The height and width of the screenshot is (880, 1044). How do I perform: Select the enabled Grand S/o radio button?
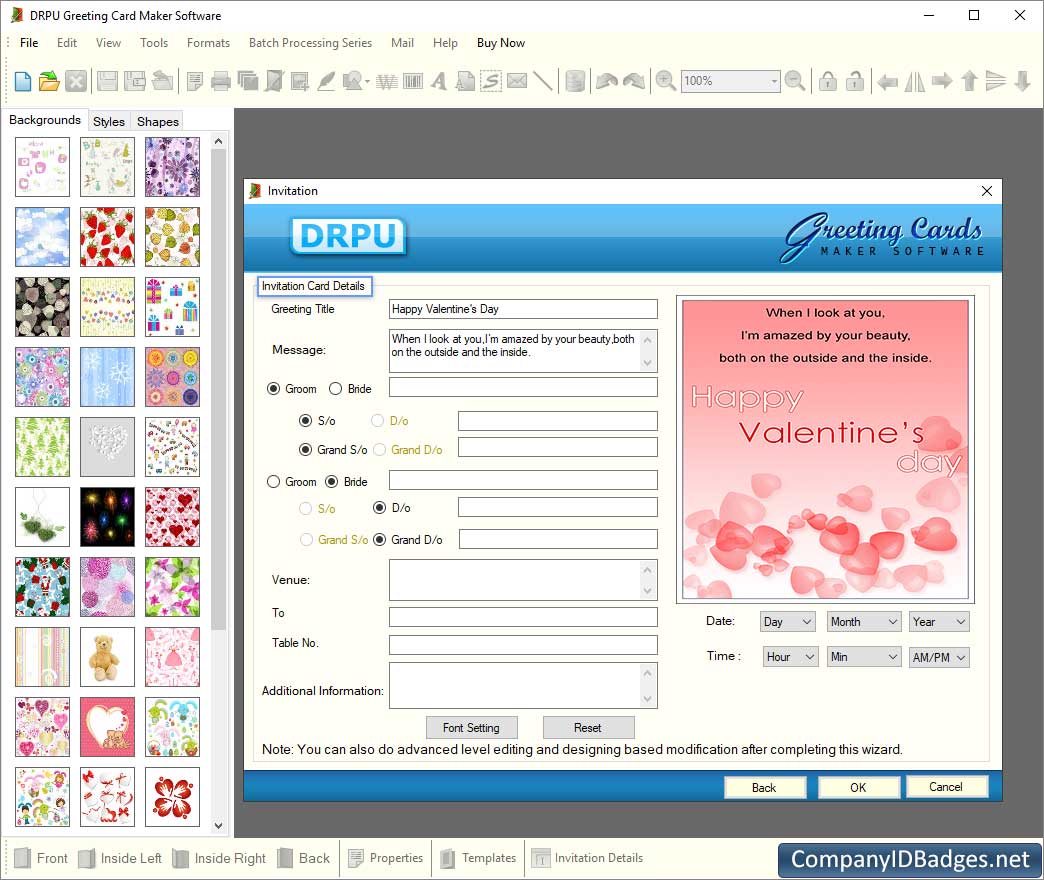305,450
